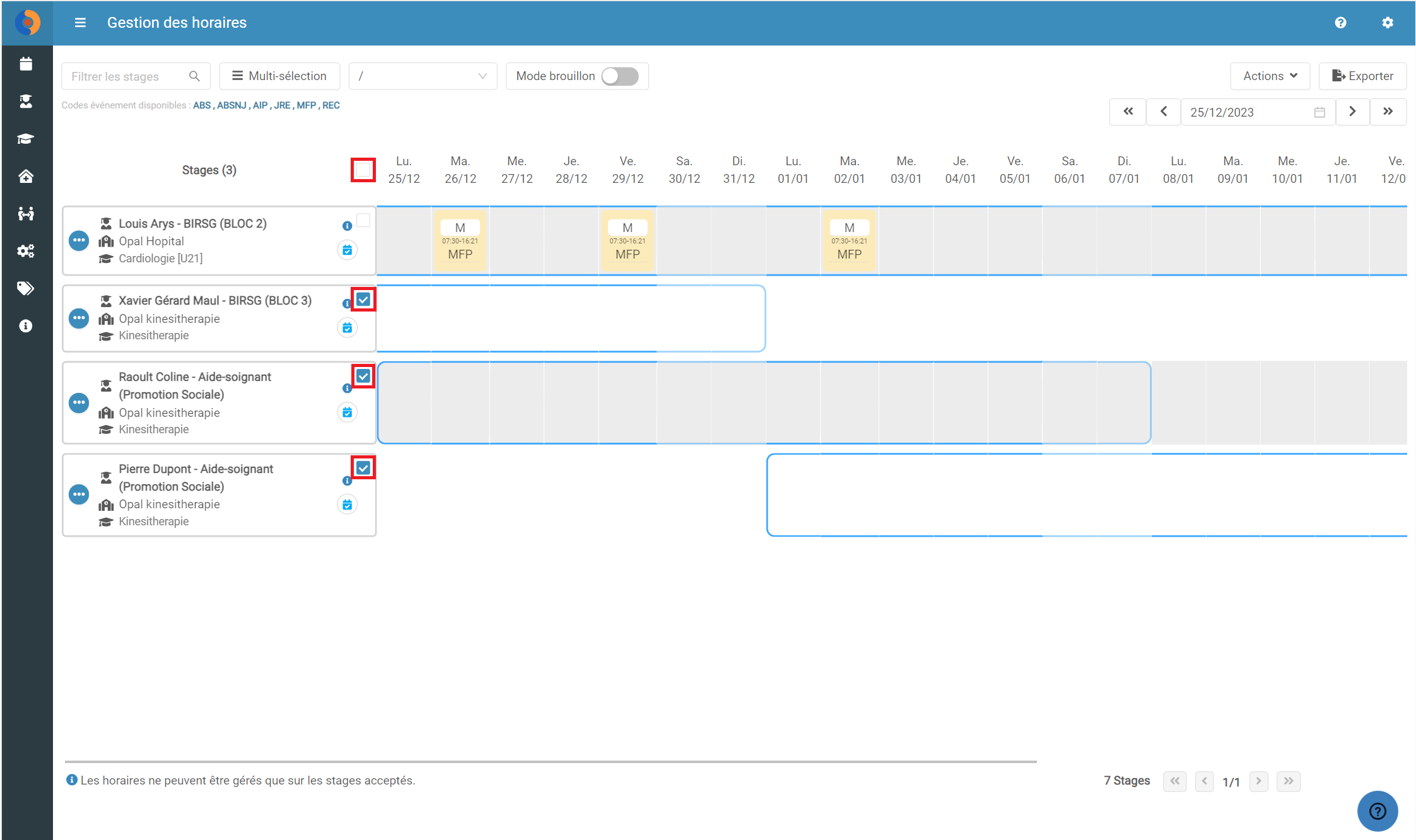Viewport: 1416px width, 840px height.
Task: Show info for Louis Arys stage
Action: click(x=347, y=226)
